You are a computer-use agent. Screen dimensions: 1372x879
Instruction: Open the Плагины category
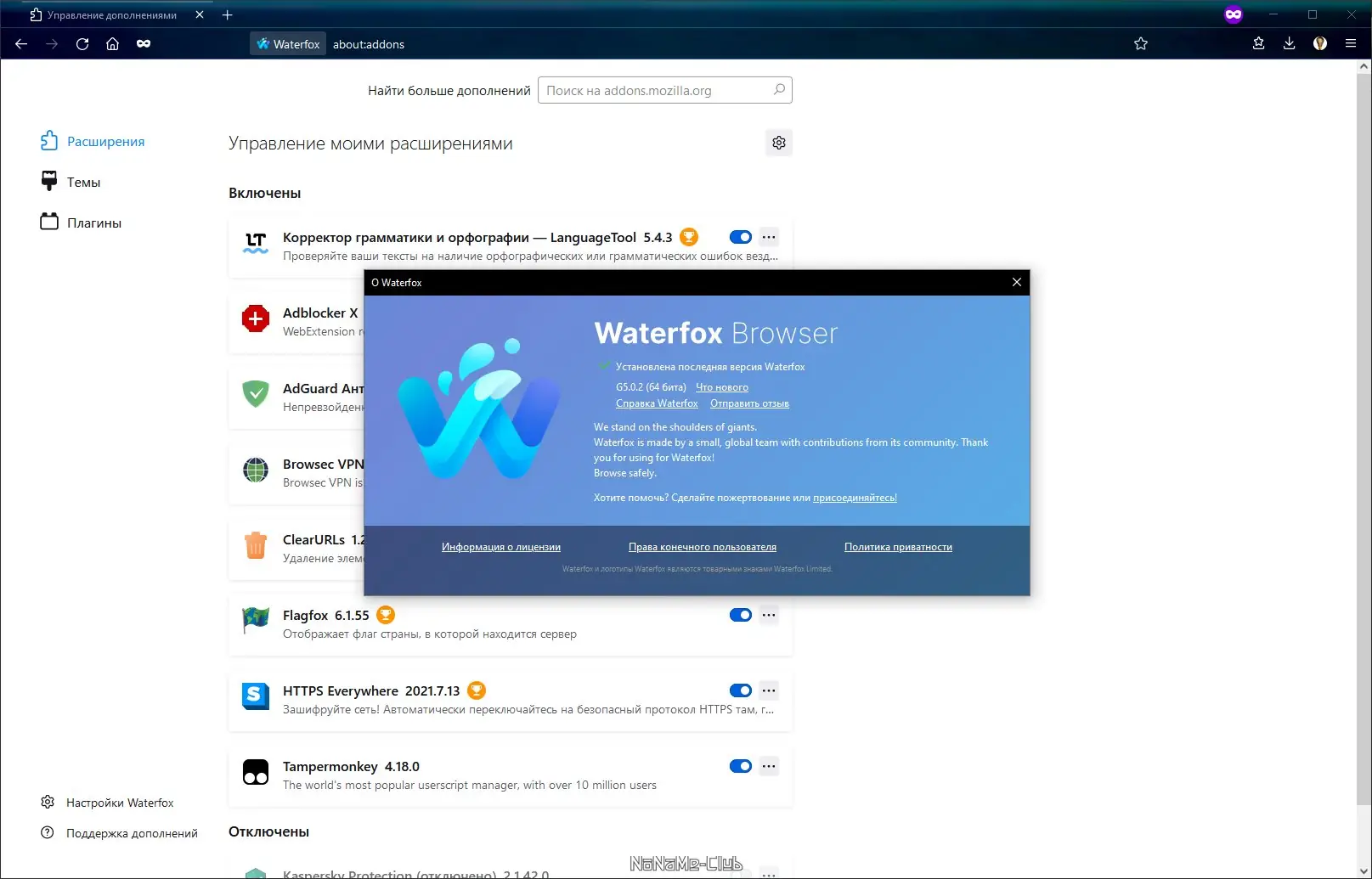click(82, 223)
